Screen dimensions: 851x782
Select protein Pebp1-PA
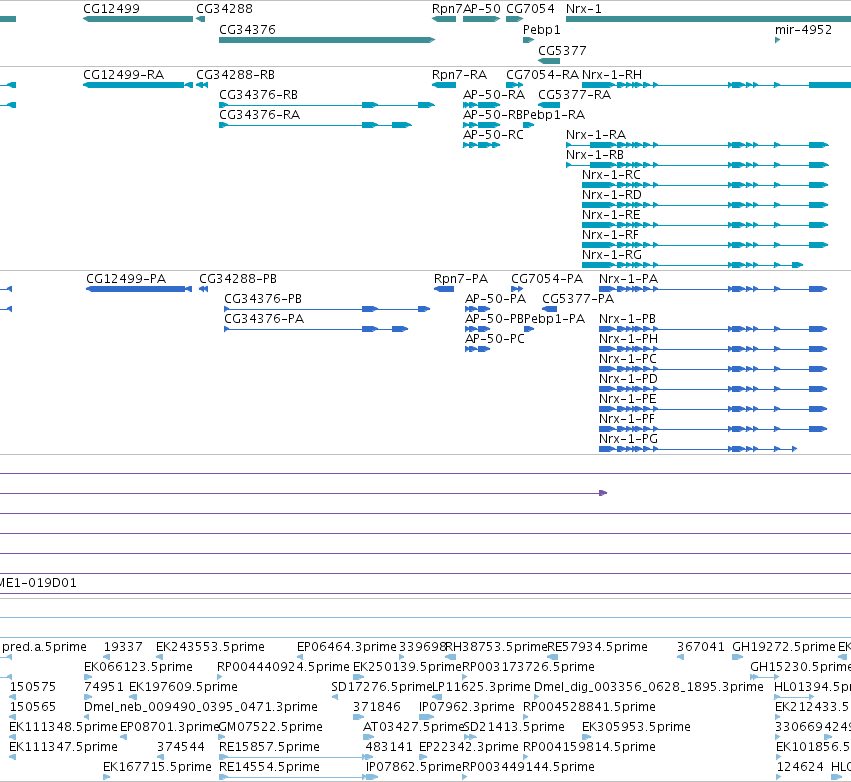click(x=529, y=329)
